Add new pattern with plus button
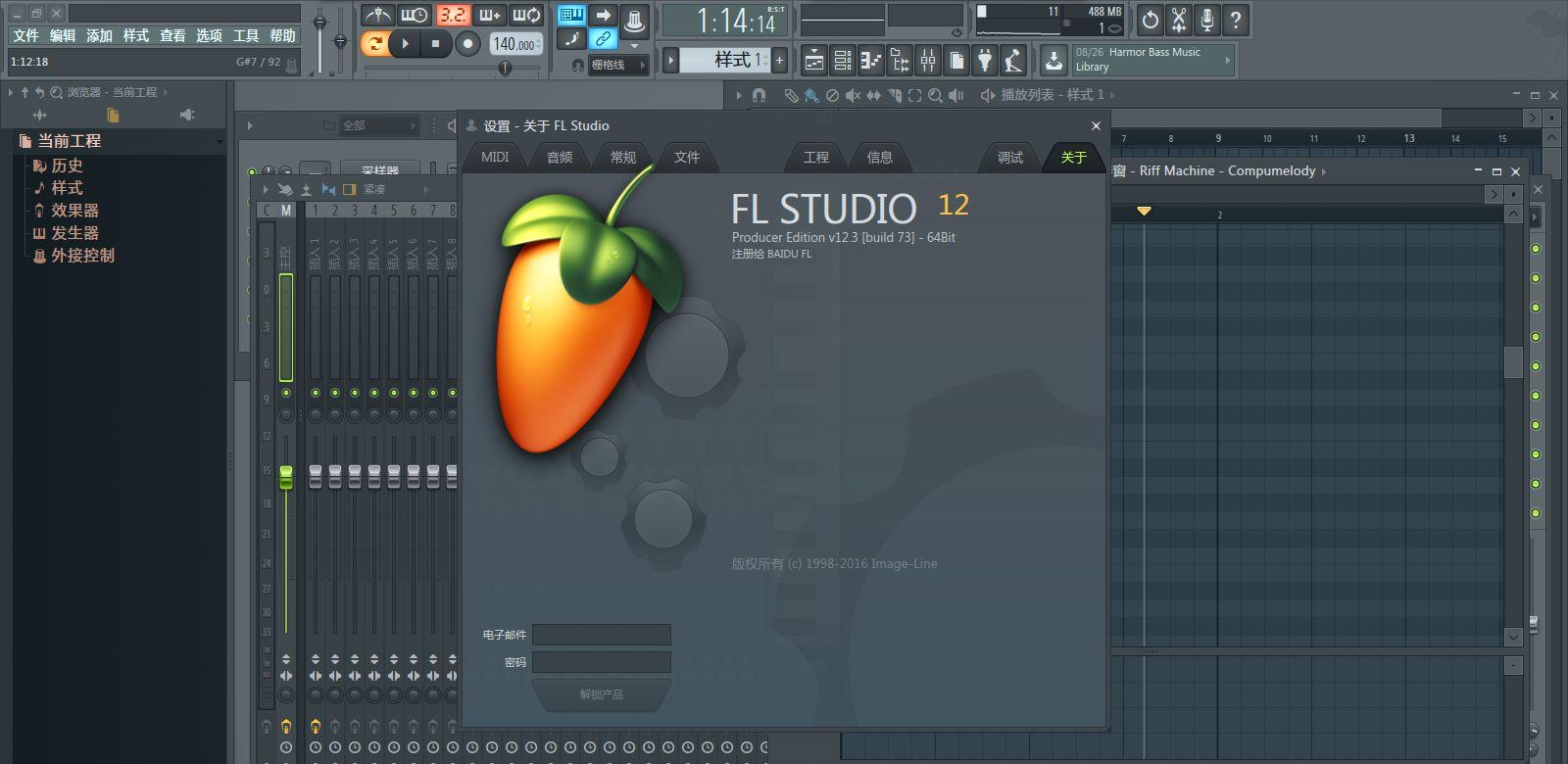1568x764 pixels. (x=779, y=61)
